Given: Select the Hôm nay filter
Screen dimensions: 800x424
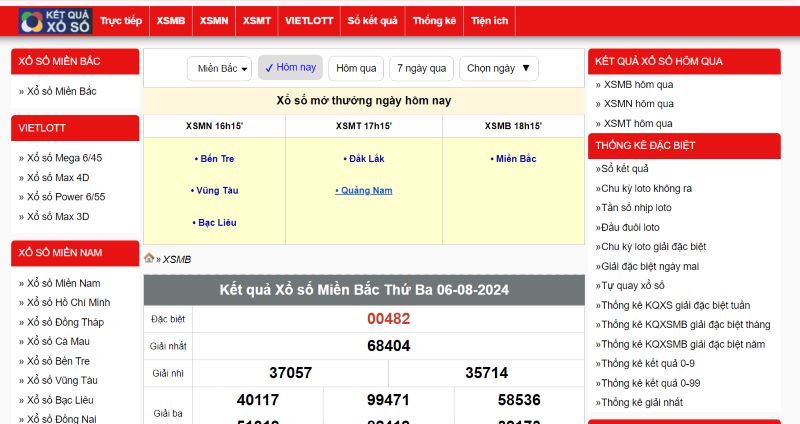Looking at the screenshot, I should (x=290, y=68).
